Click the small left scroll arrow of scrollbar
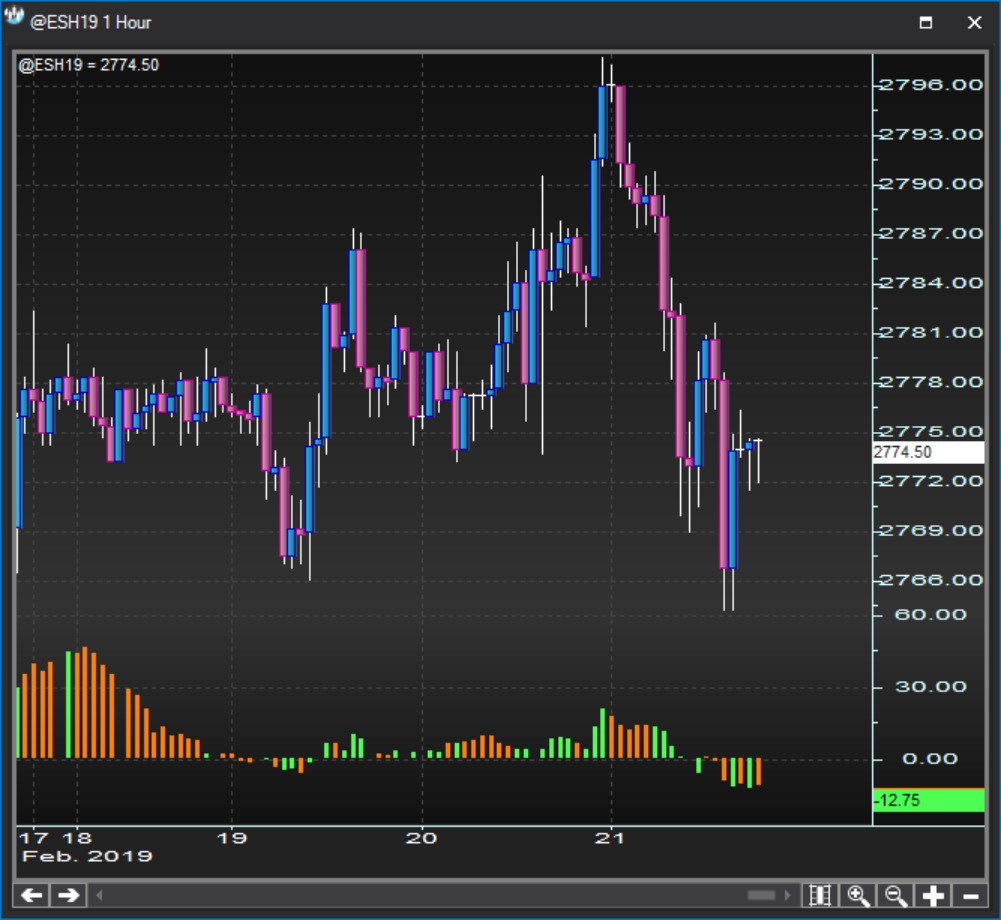This screenshot has width=1001, height=920. 99,895
